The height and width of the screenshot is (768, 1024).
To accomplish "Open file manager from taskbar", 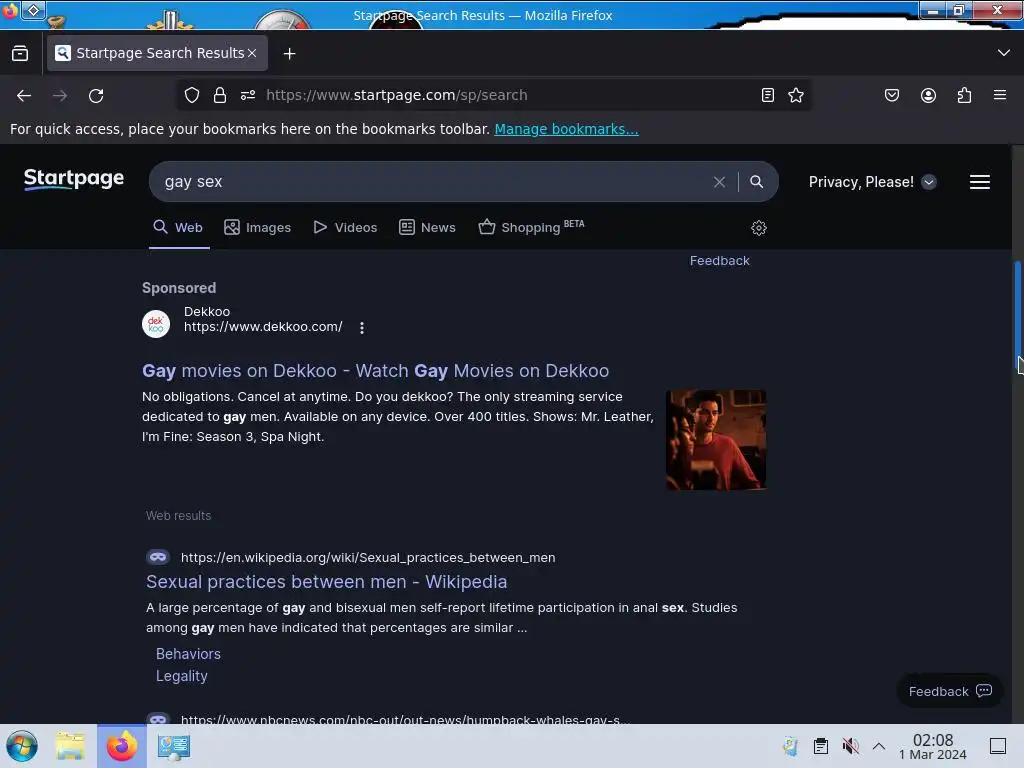I will point(70,746).
